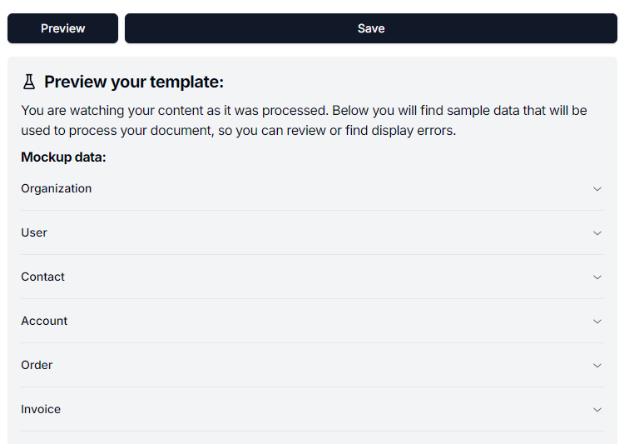
Task: Click the Preview button
Action: point(63,28)
